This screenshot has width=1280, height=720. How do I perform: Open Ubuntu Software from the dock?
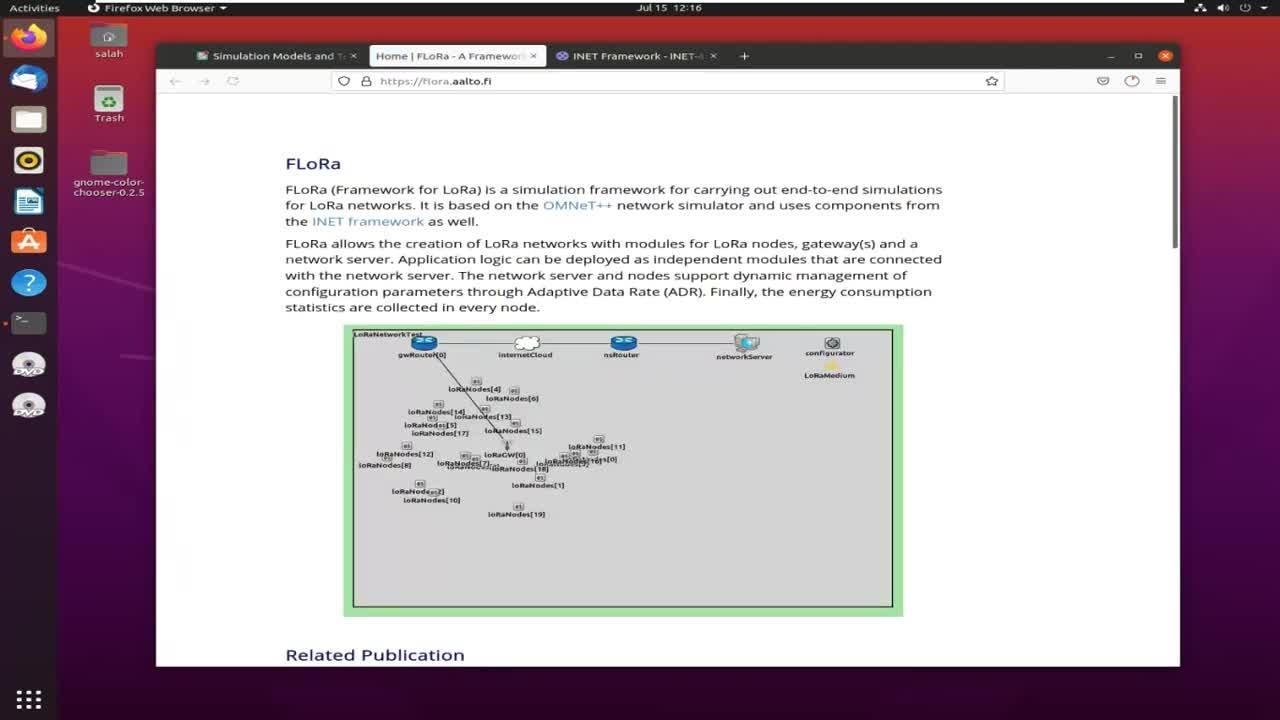[28, 241]
